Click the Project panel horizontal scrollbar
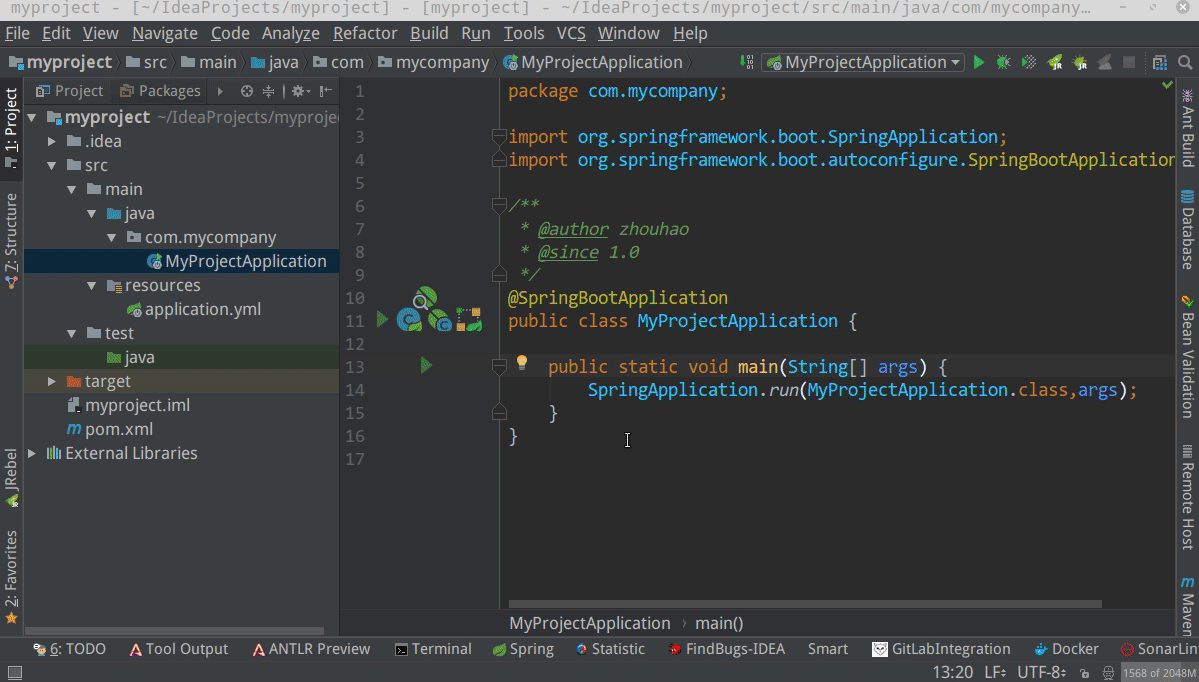This screenshot has height=682, width=1199. (174, 632)
